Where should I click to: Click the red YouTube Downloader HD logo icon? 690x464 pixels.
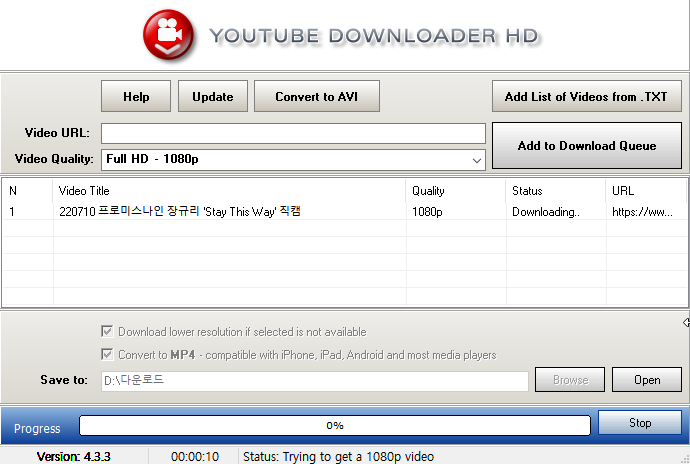(x=168, y=34)
